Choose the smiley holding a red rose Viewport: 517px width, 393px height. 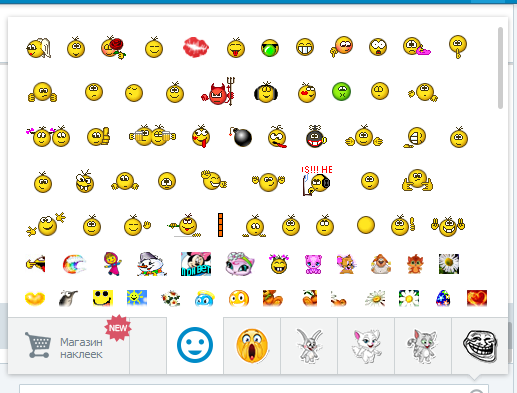[x=113, y=47]
